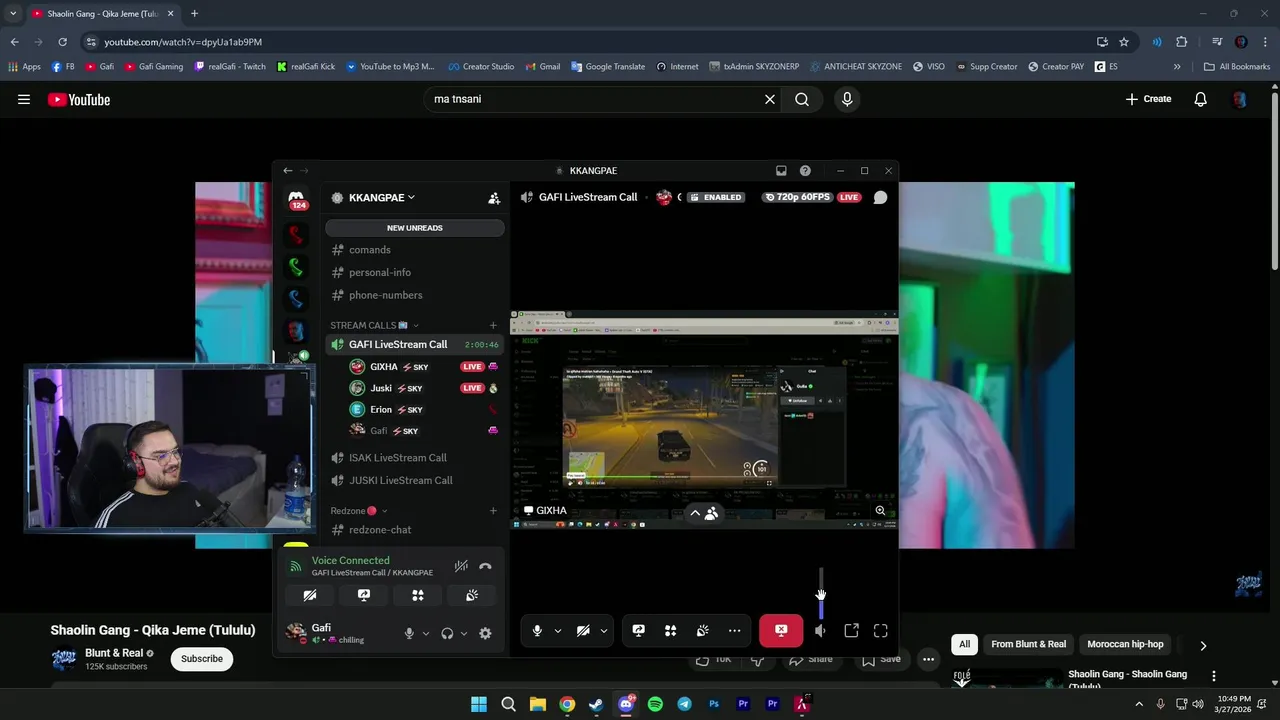Start an activity from Voice Connected panel
Screen dimensions: 1280x720
418,595
